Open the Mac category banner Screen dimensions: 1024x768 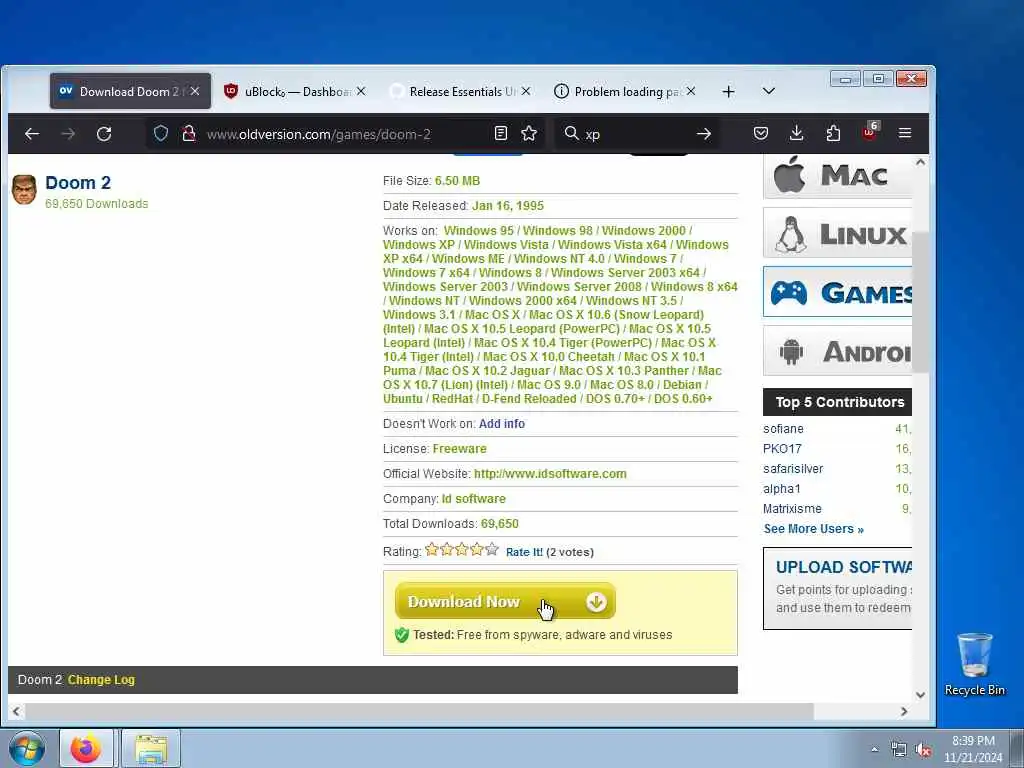837,176
